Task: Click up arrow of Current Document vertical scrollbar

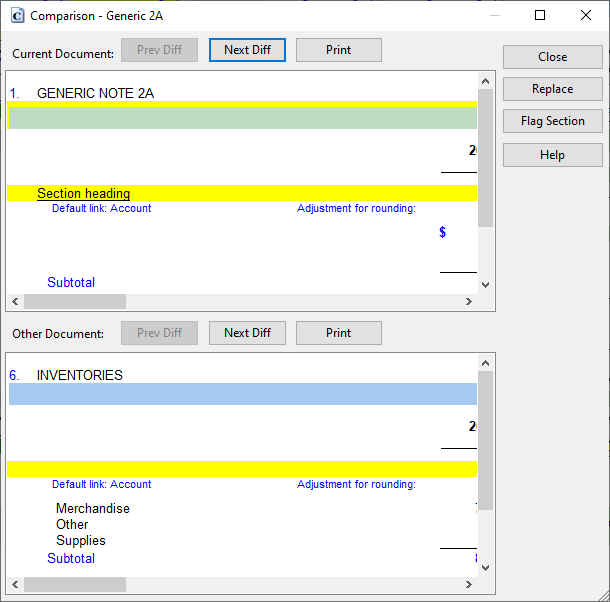Action: click(485, 81)
